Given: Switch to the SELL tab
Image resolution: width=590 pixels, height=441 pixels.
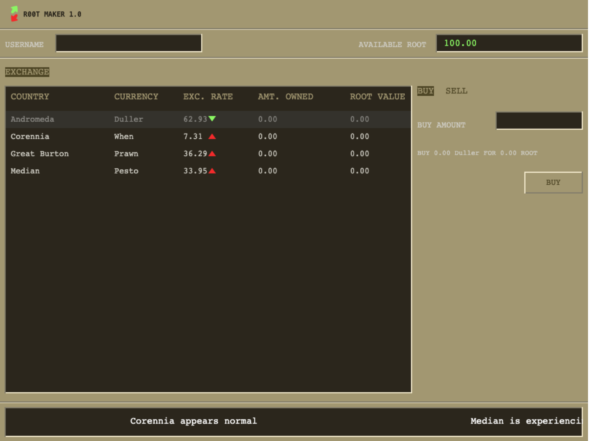Looking at the screenshot, I should tap(456, 91).
